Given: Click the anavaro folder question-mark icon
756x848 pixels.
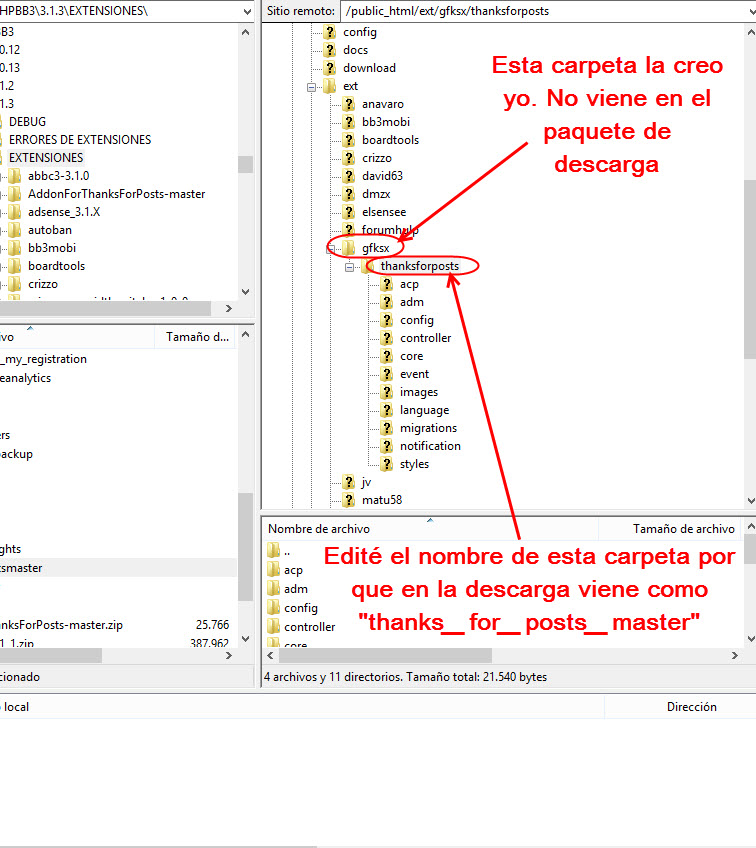Looking at the screenshot, I should [348, 104].
